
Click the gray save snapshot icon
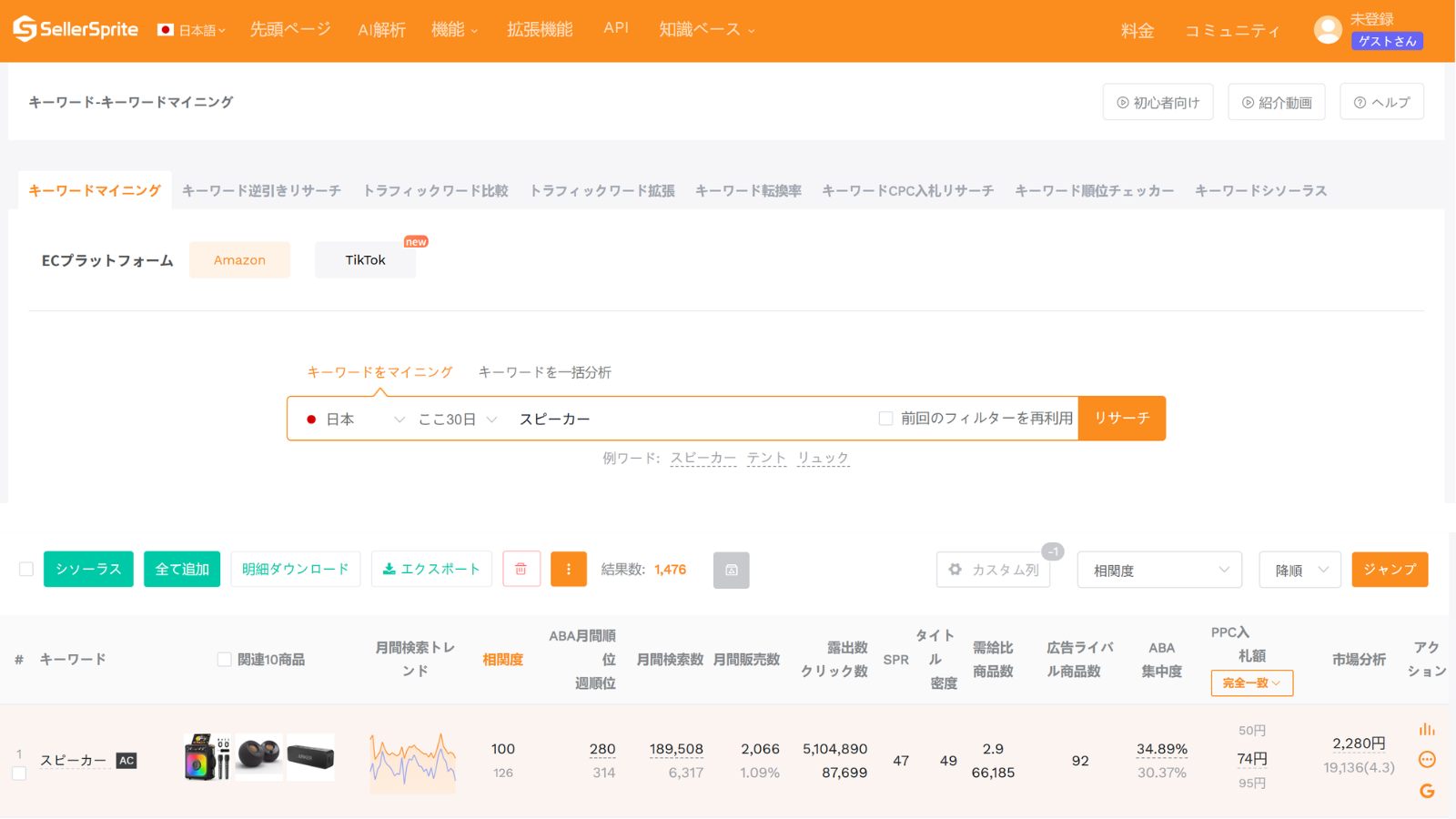click(732, 570)
